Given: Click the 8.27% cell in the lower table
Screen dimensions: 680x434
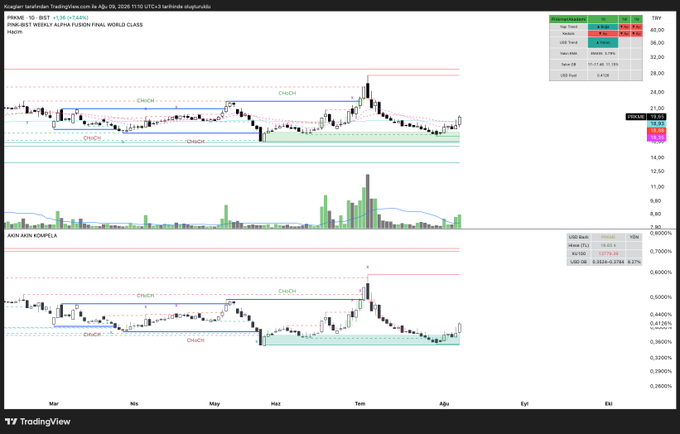Looking at the screenshot, I should click(x=634, y=262).
